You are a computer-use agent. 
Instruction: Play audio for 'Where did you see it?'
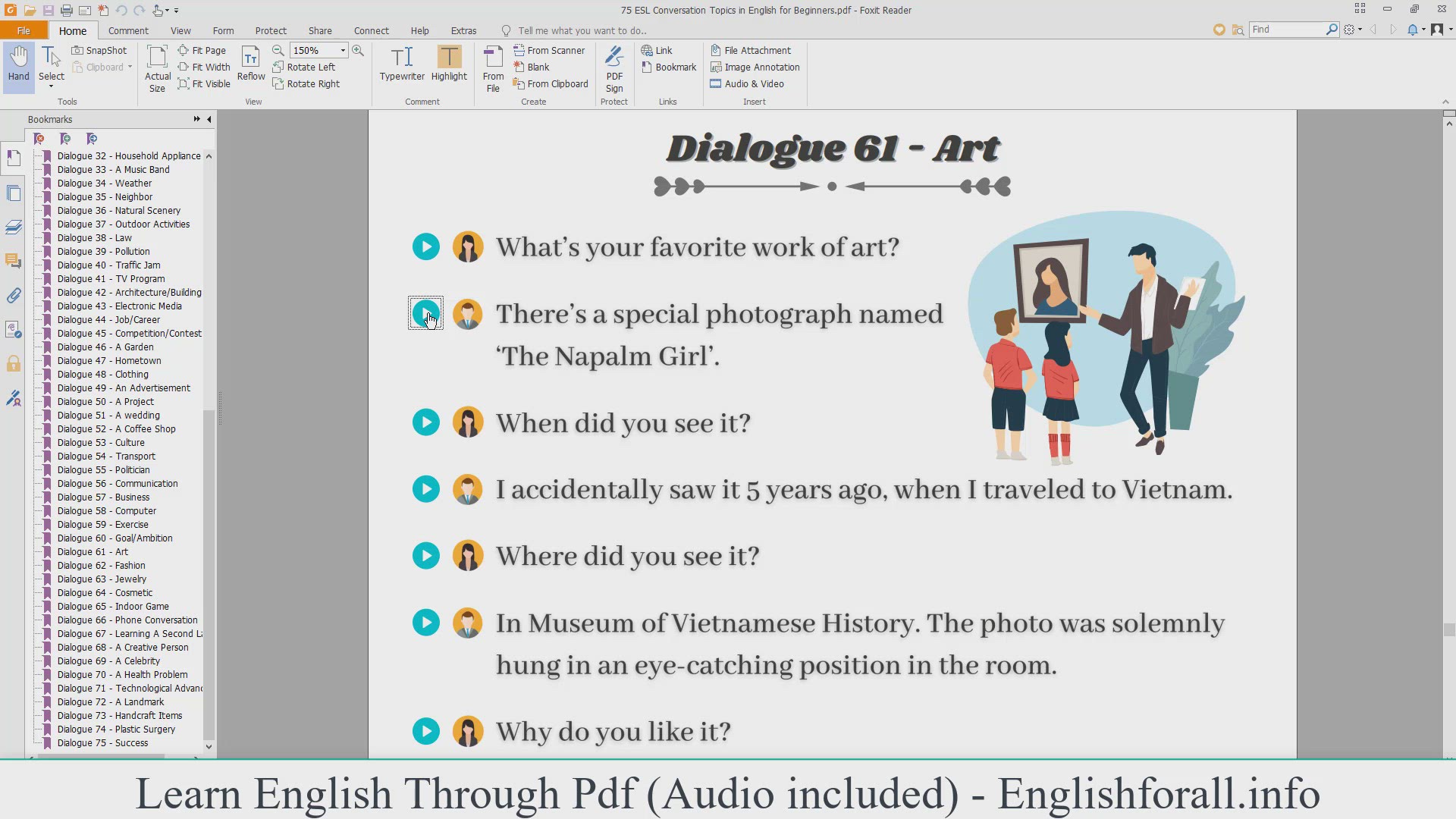pyautogui.click(x=426, y=556)
